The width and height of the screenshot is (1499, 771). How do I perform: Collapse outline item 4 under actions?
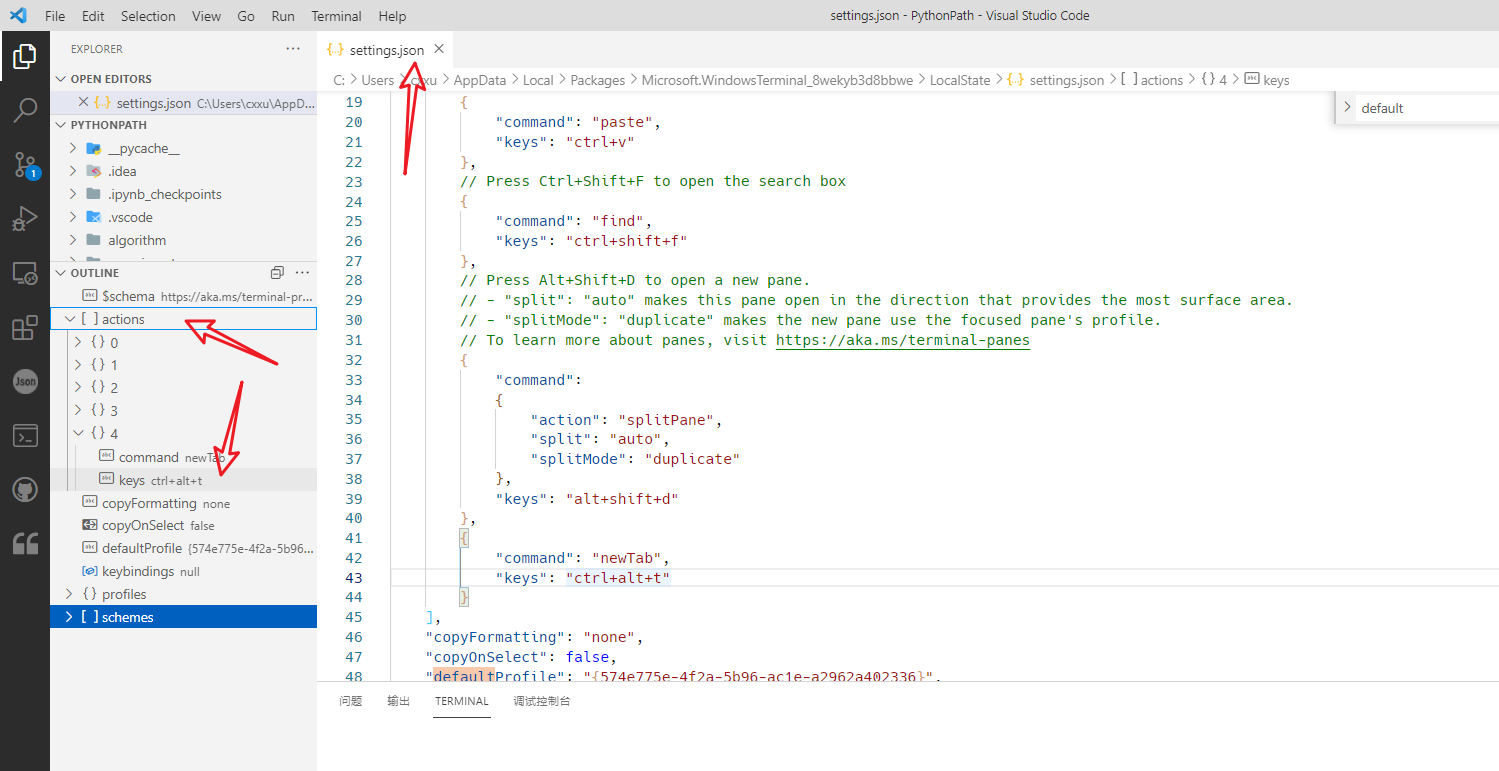[79, 433]
